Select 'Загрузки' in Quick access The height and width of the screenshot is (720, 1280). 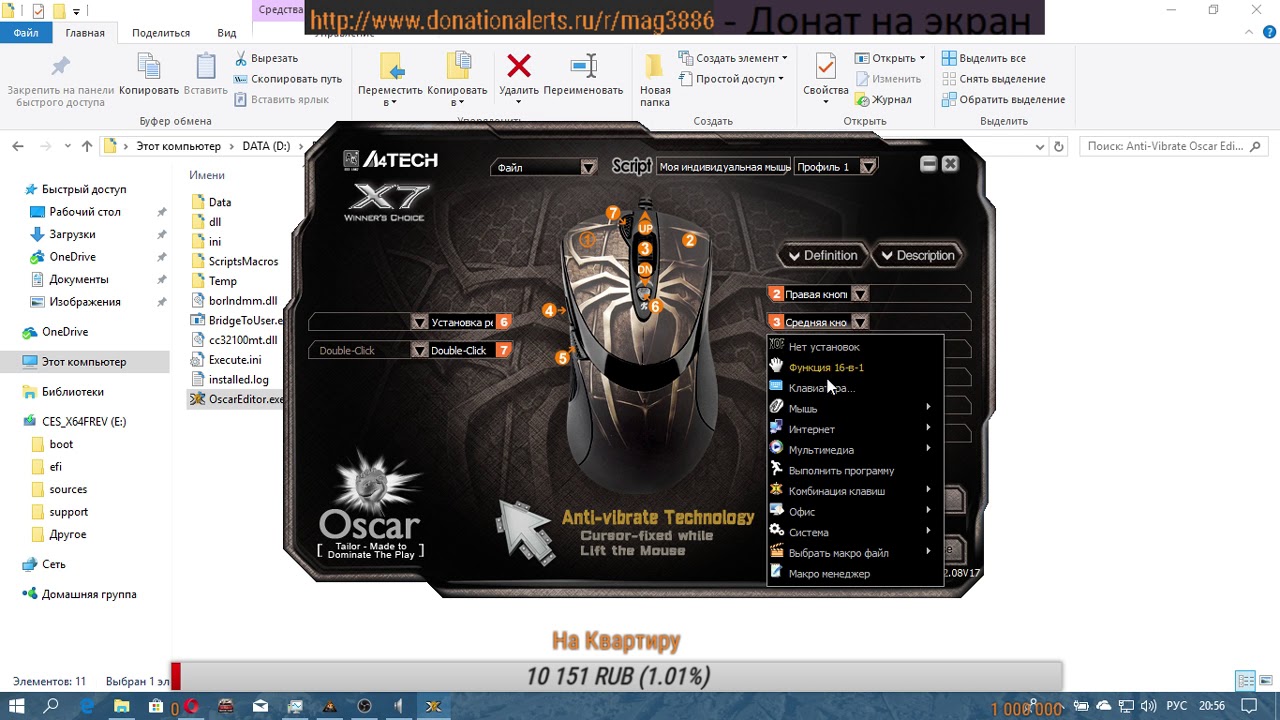[x=72, y=234]
